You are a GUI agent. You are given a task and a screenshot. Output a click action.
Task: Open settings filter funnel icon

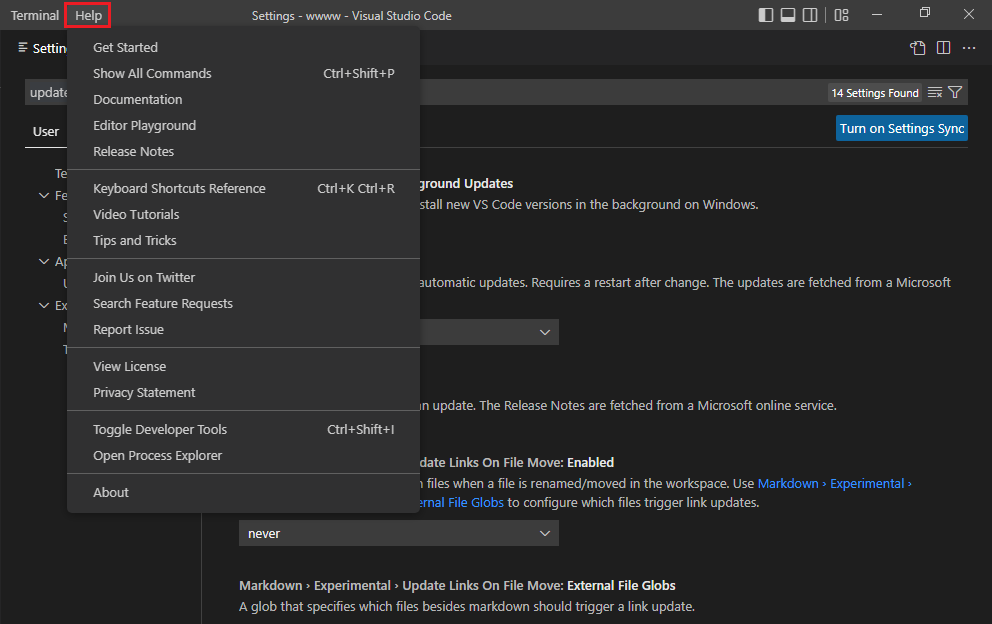[955, 92]
